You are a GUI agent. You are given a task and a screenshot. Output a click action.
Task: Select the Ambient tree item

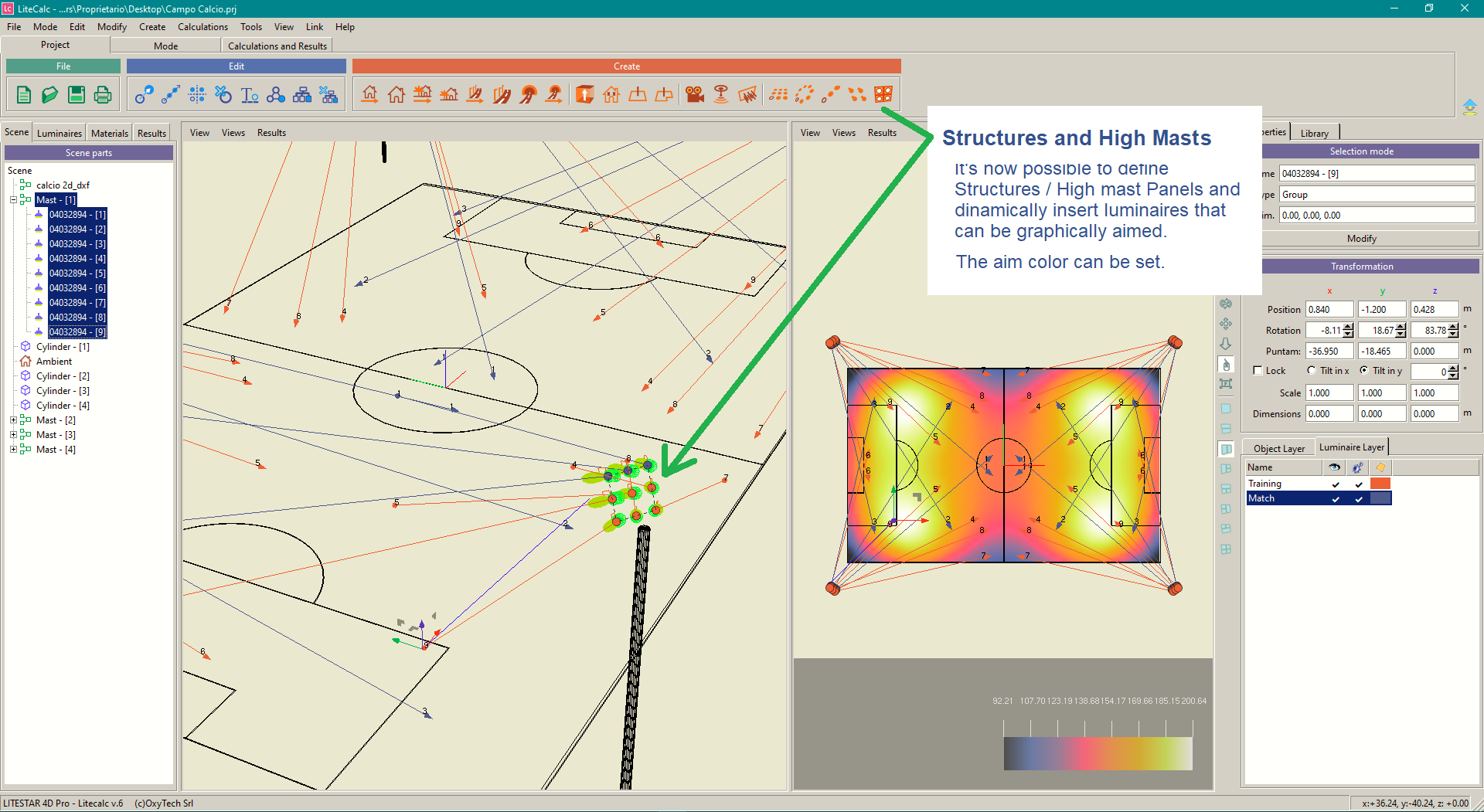(x=54, y=362)
